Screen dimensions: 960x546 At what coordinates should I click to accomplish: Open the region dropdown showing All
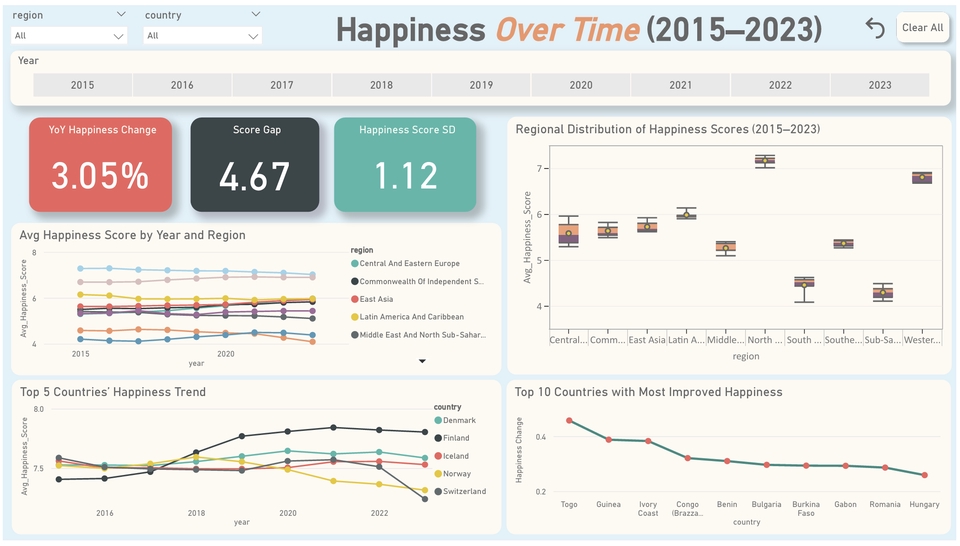point(69,36)
